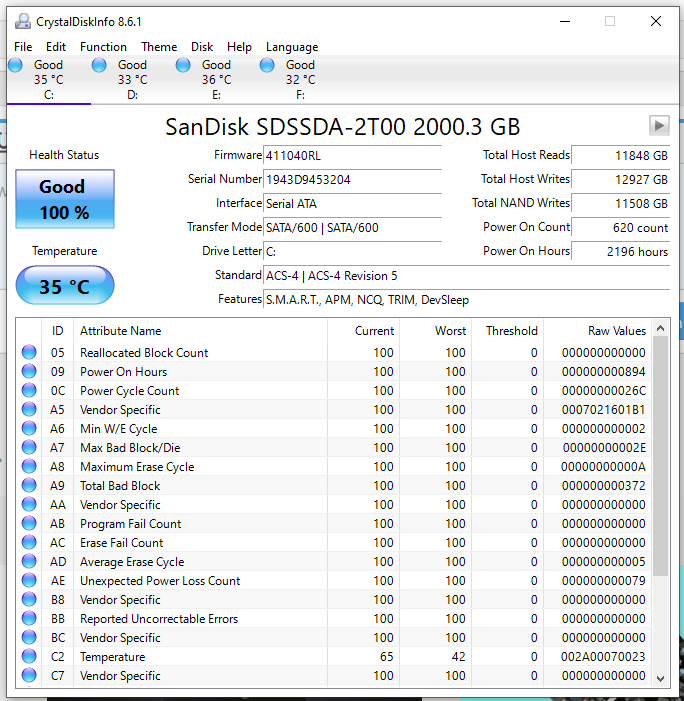The height and width of the screenshot is (701, 684).
Task: Click the status icon for attribute B8
Action: (29, 600)
